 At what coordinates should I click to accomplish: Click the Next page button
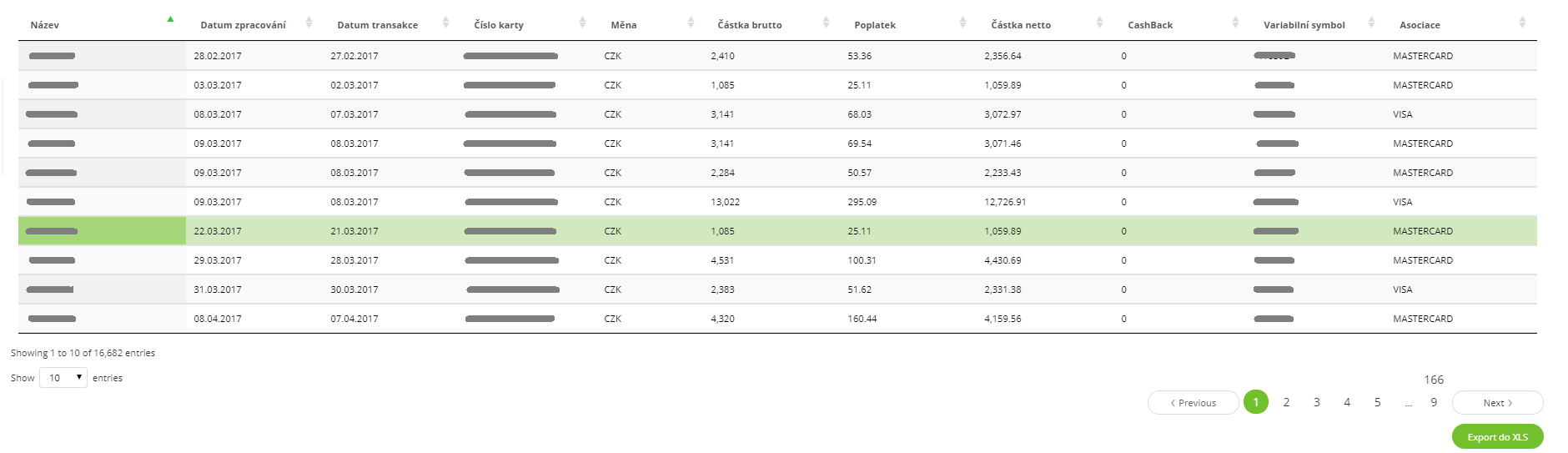click(x=1497, y=403)
